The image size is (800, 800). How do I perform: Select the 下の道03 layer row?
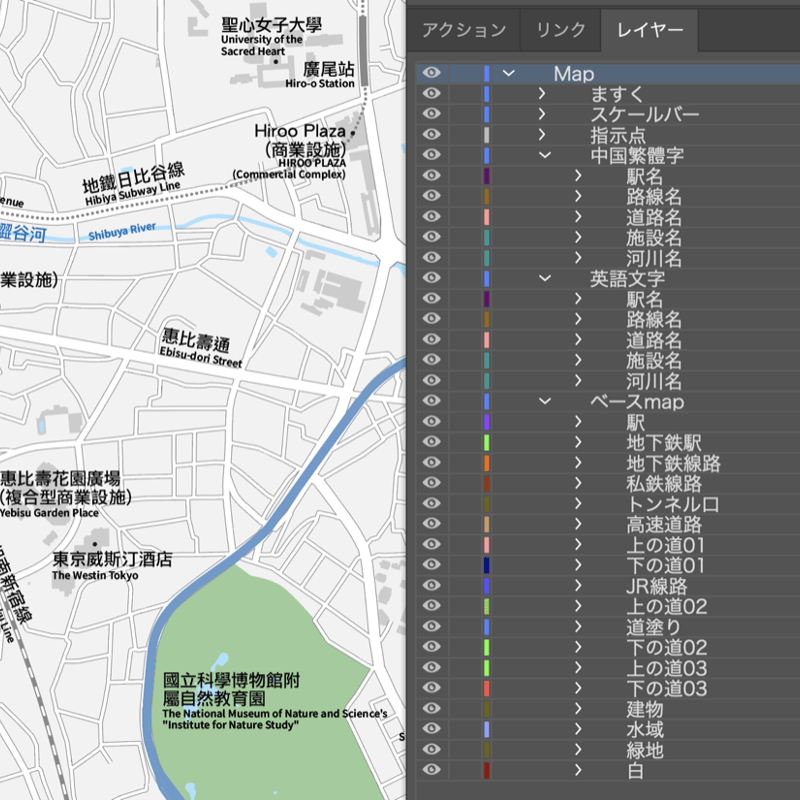[x=608, y=688]
